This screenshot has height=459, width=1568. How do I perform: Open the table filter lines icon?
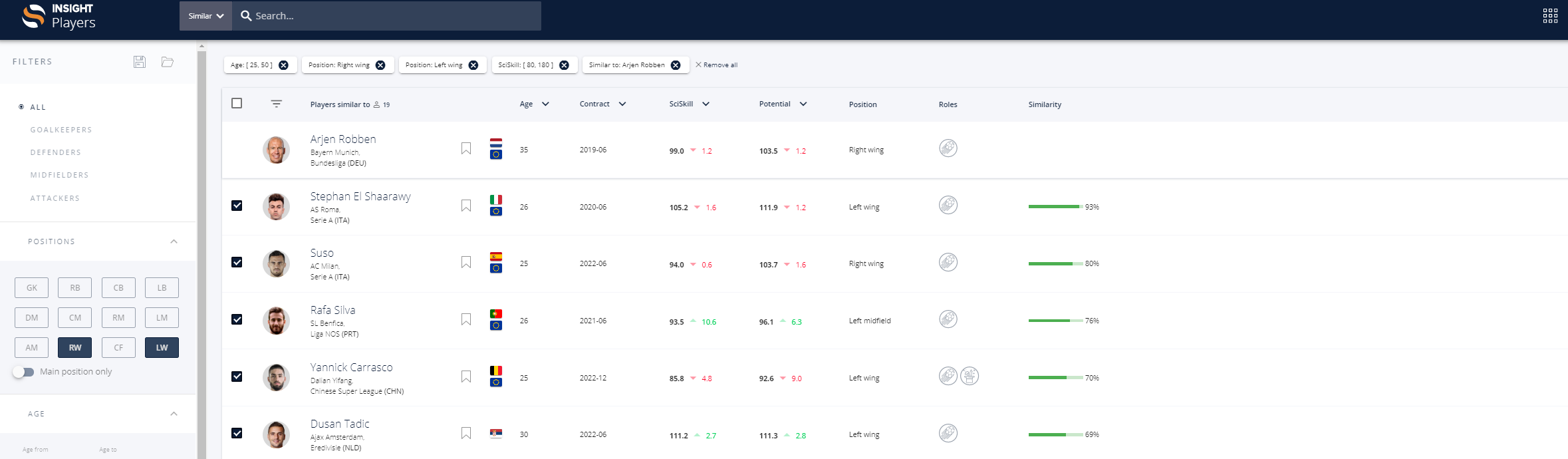(277, 104)
